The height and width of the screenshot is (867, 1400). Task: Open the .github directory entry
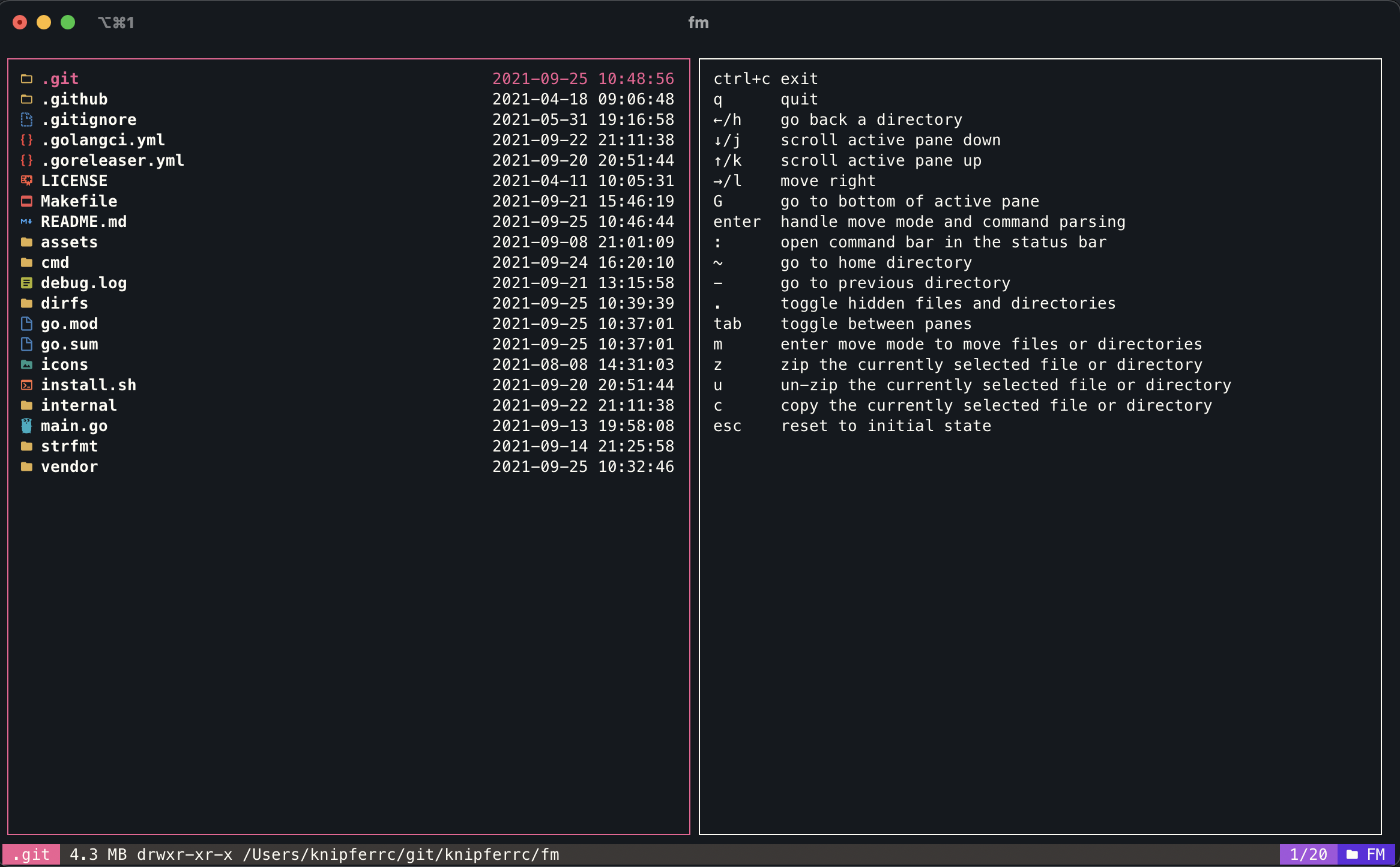coord(74,99)
